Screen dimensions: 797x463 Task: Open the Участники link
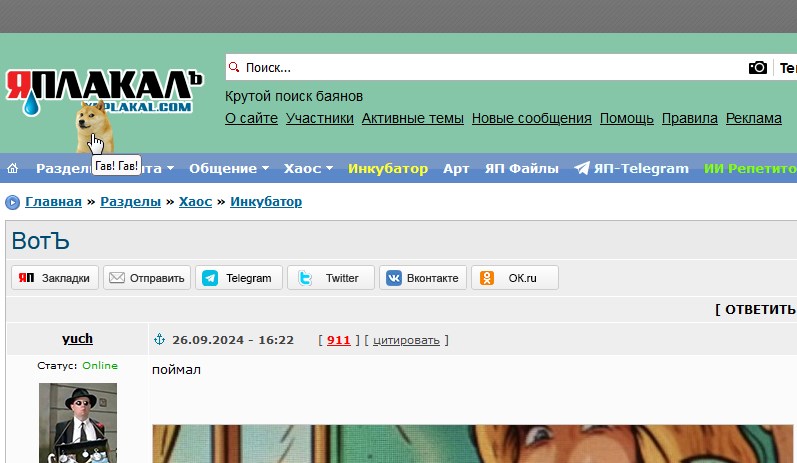coord(320,118)
